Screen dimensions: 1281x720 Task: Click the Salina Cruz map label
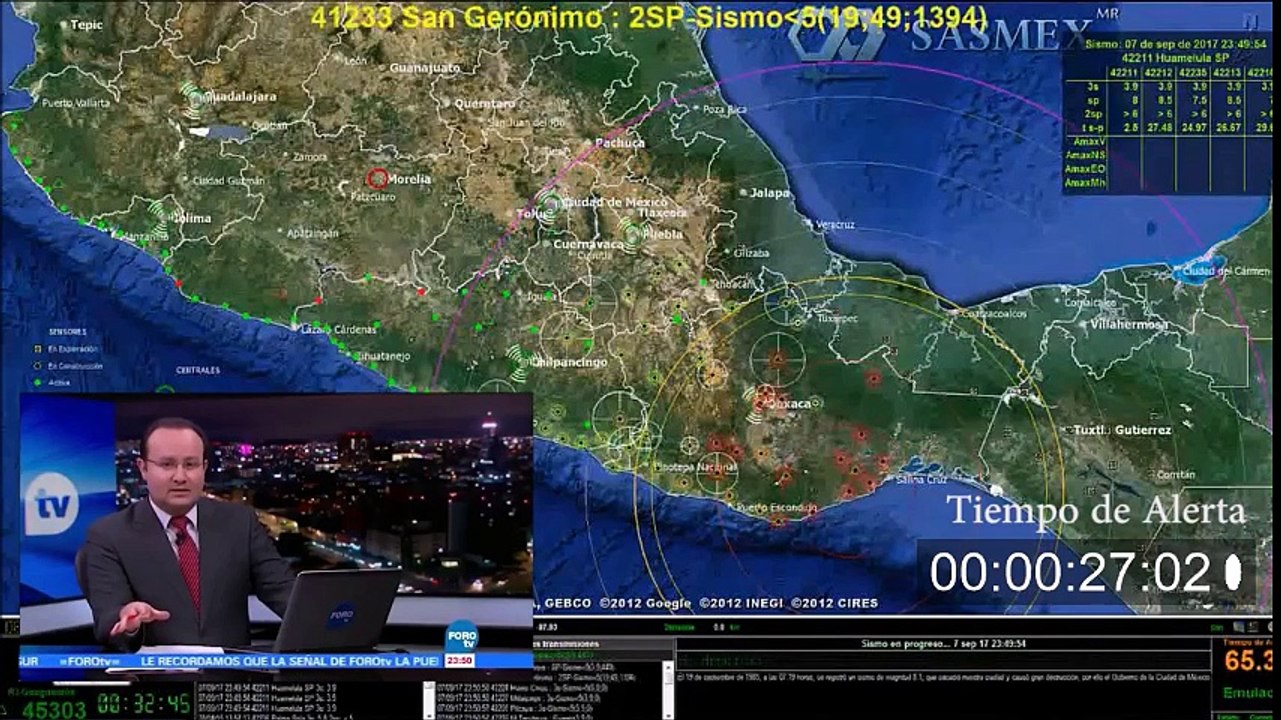920,480
